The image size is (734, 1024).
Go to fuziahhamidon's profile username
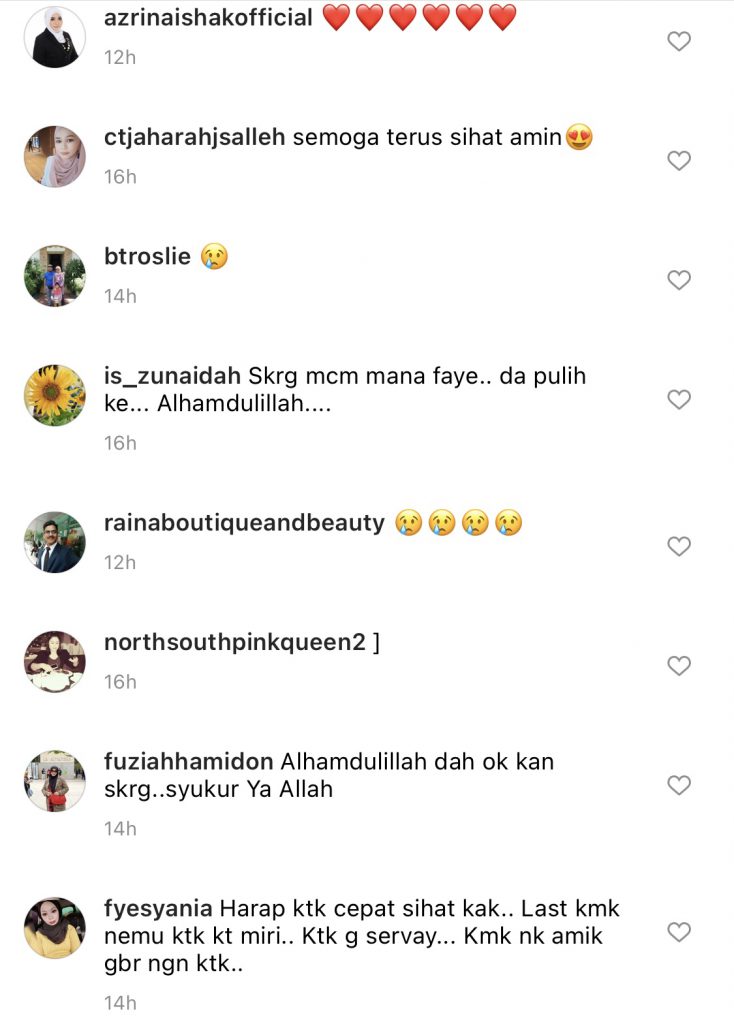(189, 761)
